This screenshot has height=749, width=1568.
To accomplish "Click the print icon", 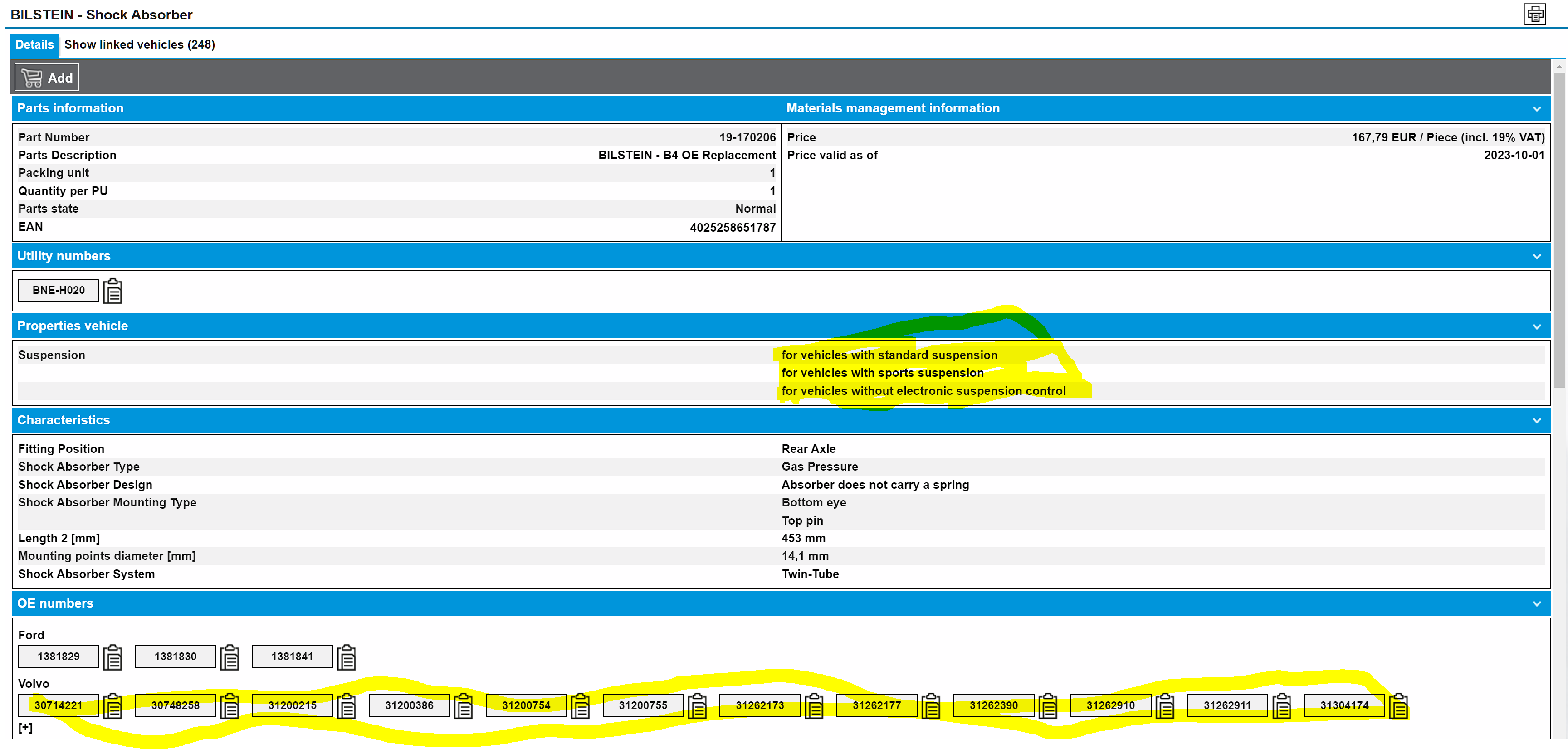I will click(1534, 14).
